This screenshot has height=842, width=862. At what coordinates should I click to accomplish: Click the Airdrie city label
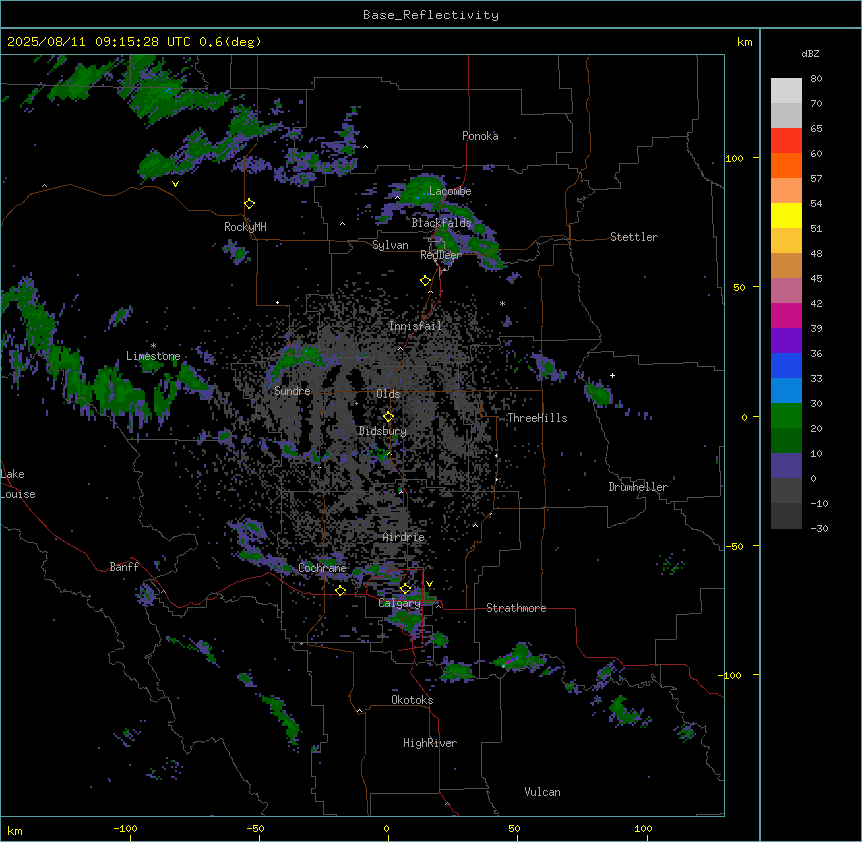(404, 537)
